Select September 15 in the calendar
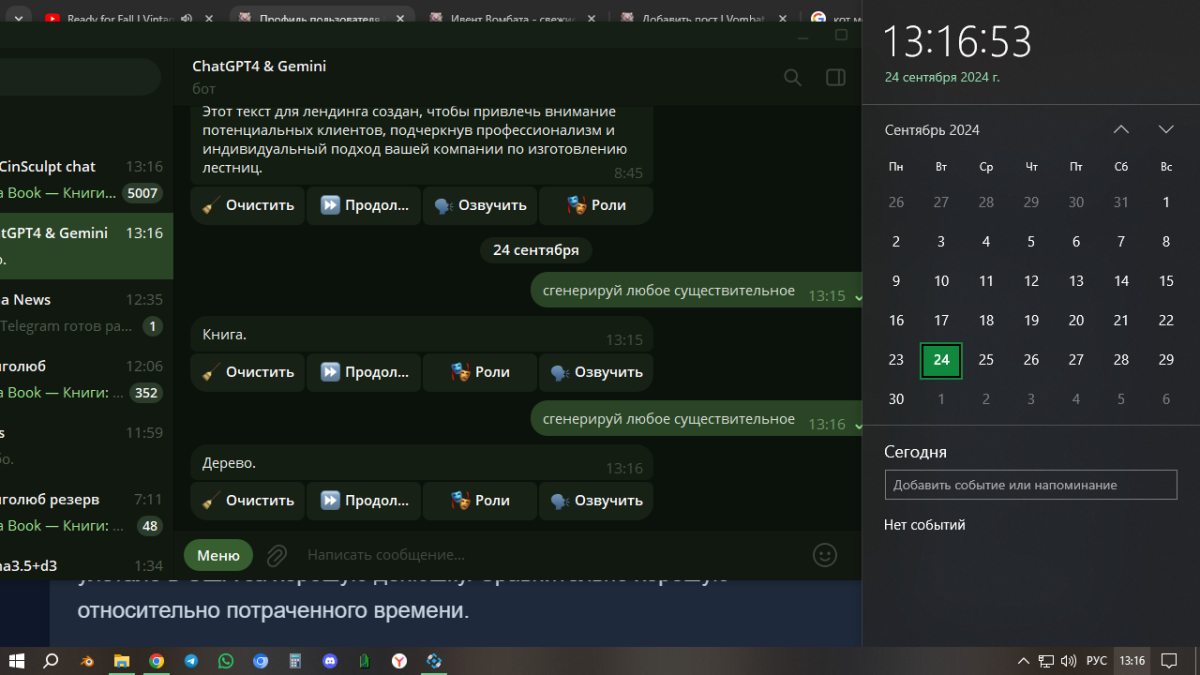Screen dimensions: 1200x675 (1166, 281)
